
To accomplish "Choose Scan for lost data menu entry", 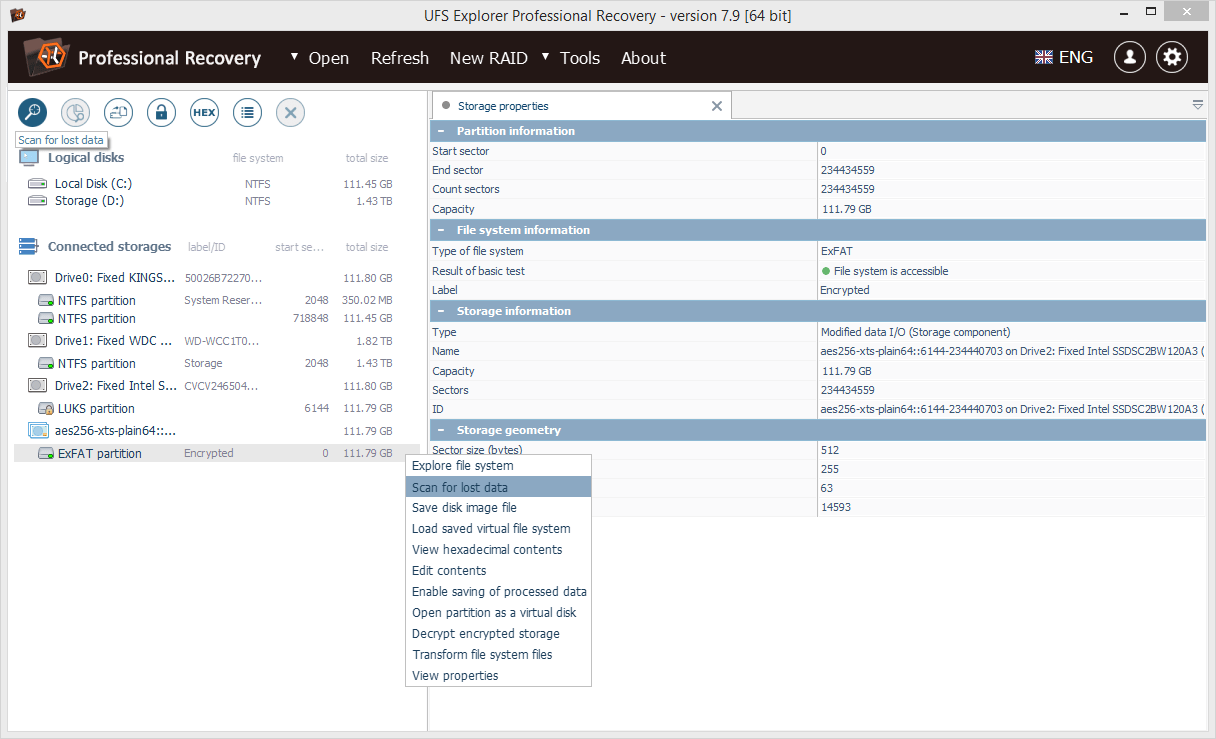I will pos(498,487).
